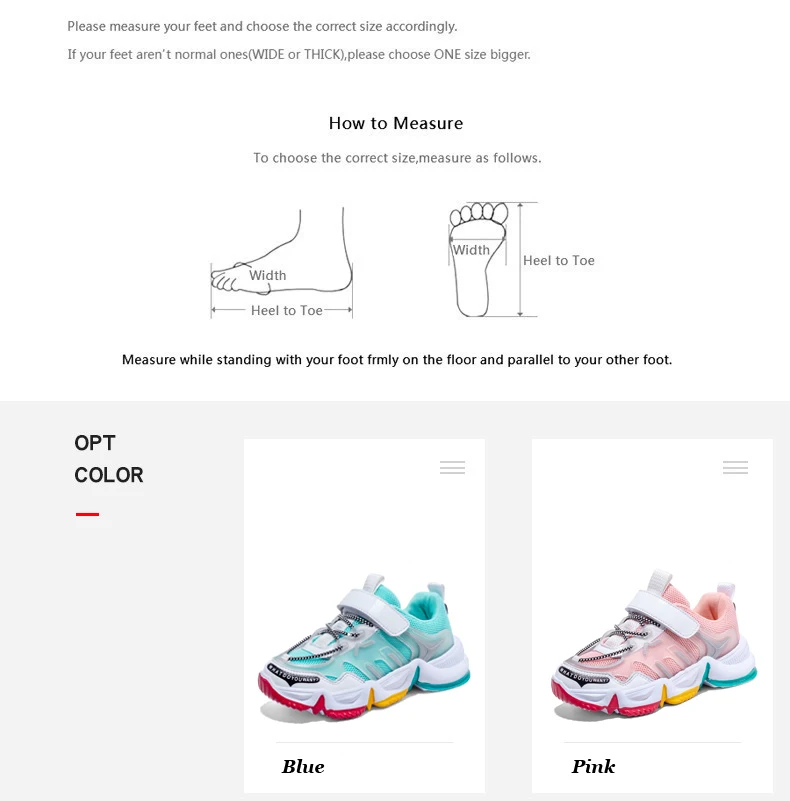Screen dimensions: 790x801
Task: Click the 'Measure while standing' instruction text
Action: (397, 360)
